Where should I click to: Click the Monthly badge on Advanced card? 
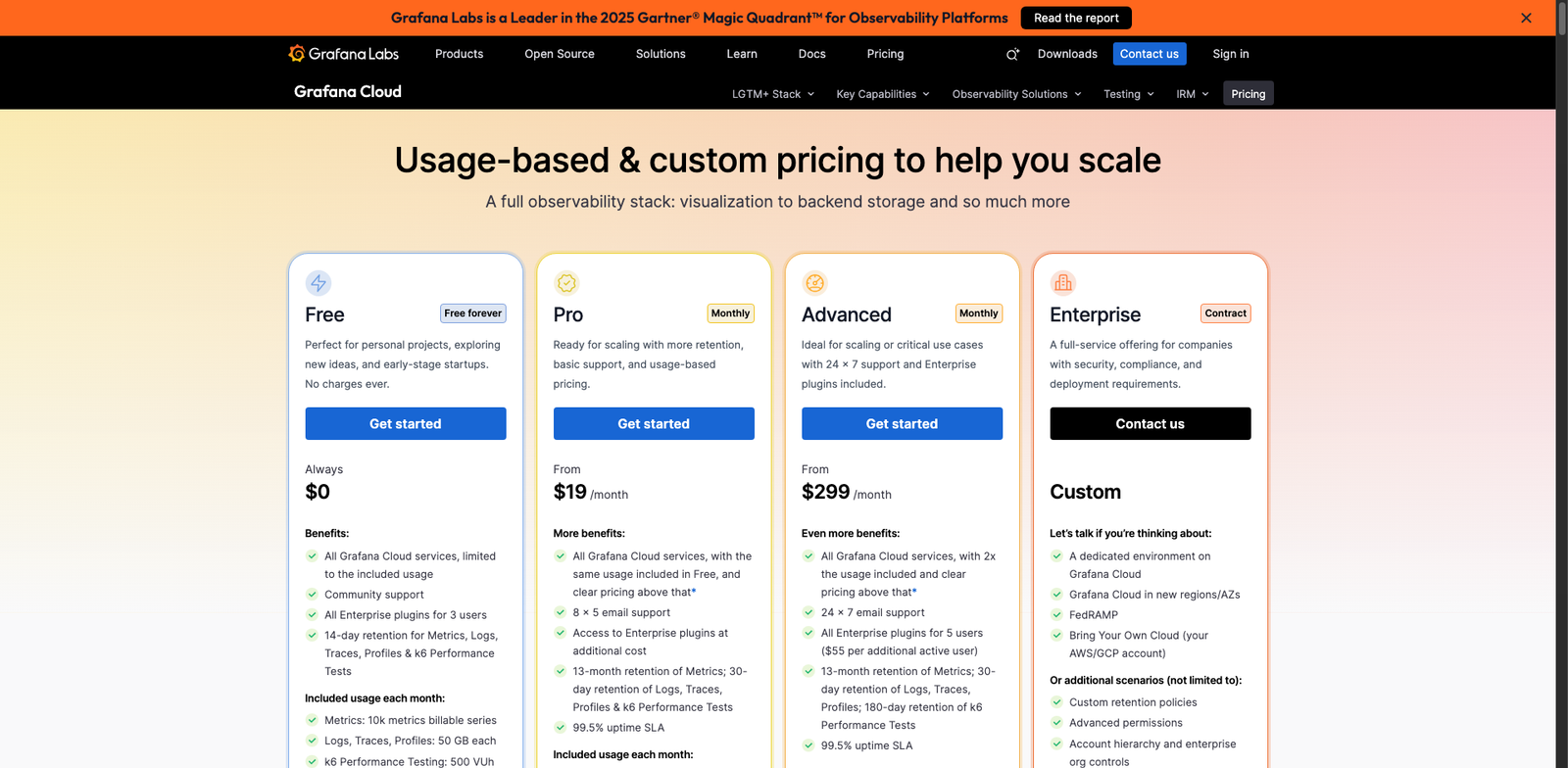[x=979, y=313]
